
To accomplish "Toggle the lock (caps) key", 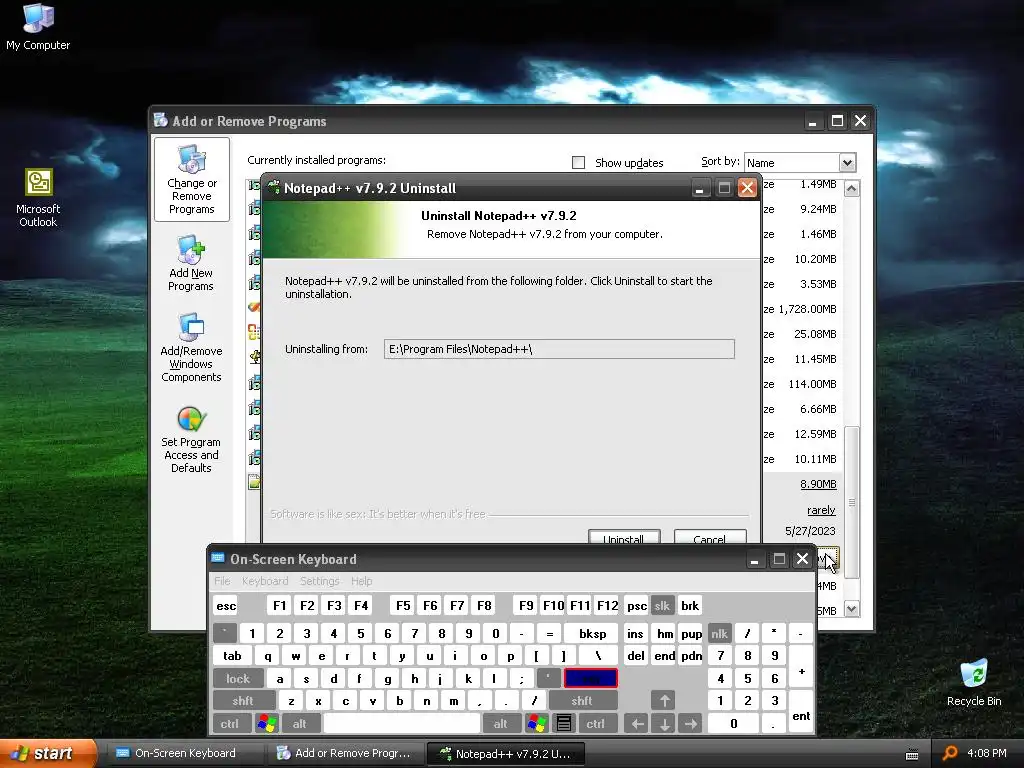I will click(238, 679).
